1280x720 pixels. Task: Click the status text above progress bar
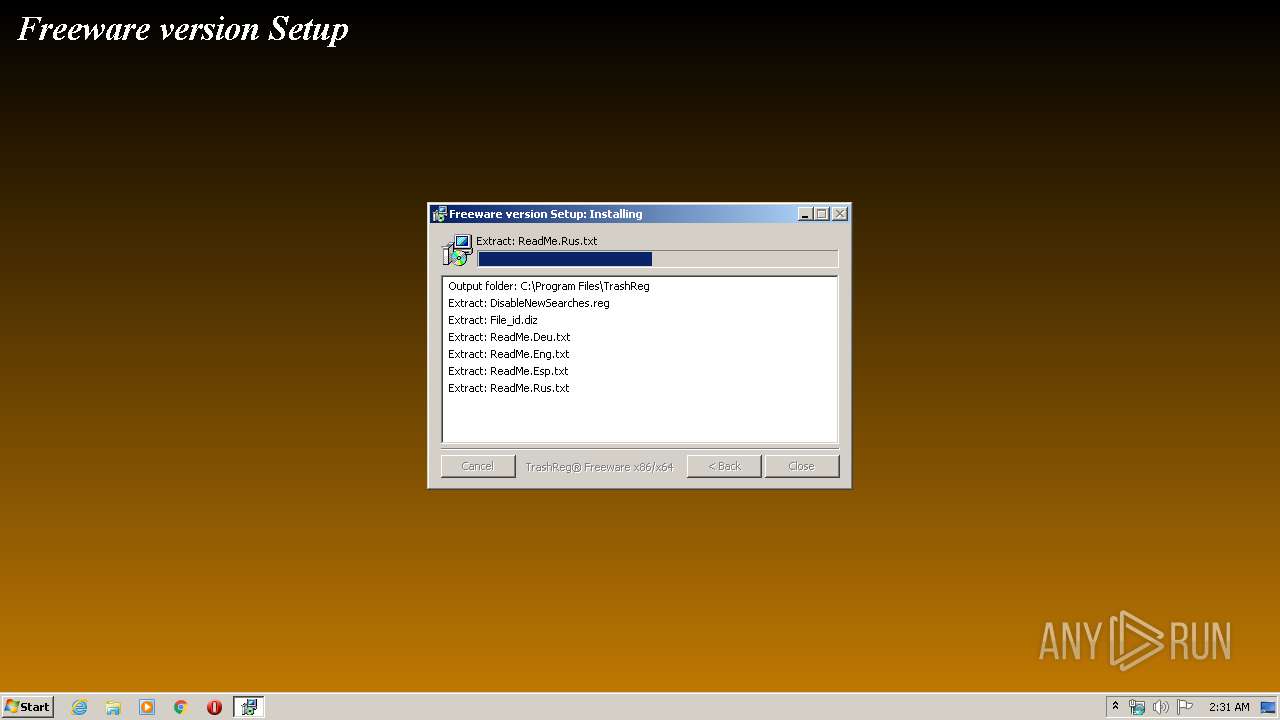pyautogui.click(x=537, y=241)
